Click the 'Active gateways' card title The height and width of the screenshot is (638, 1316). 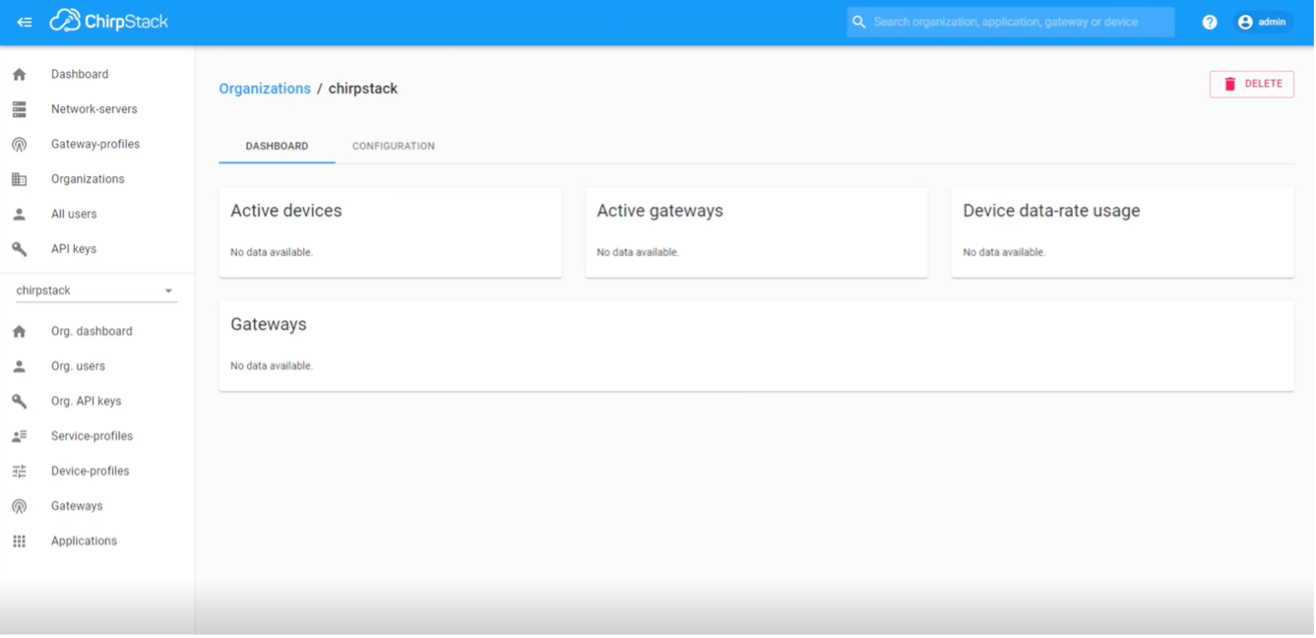[x=660, y=211]
